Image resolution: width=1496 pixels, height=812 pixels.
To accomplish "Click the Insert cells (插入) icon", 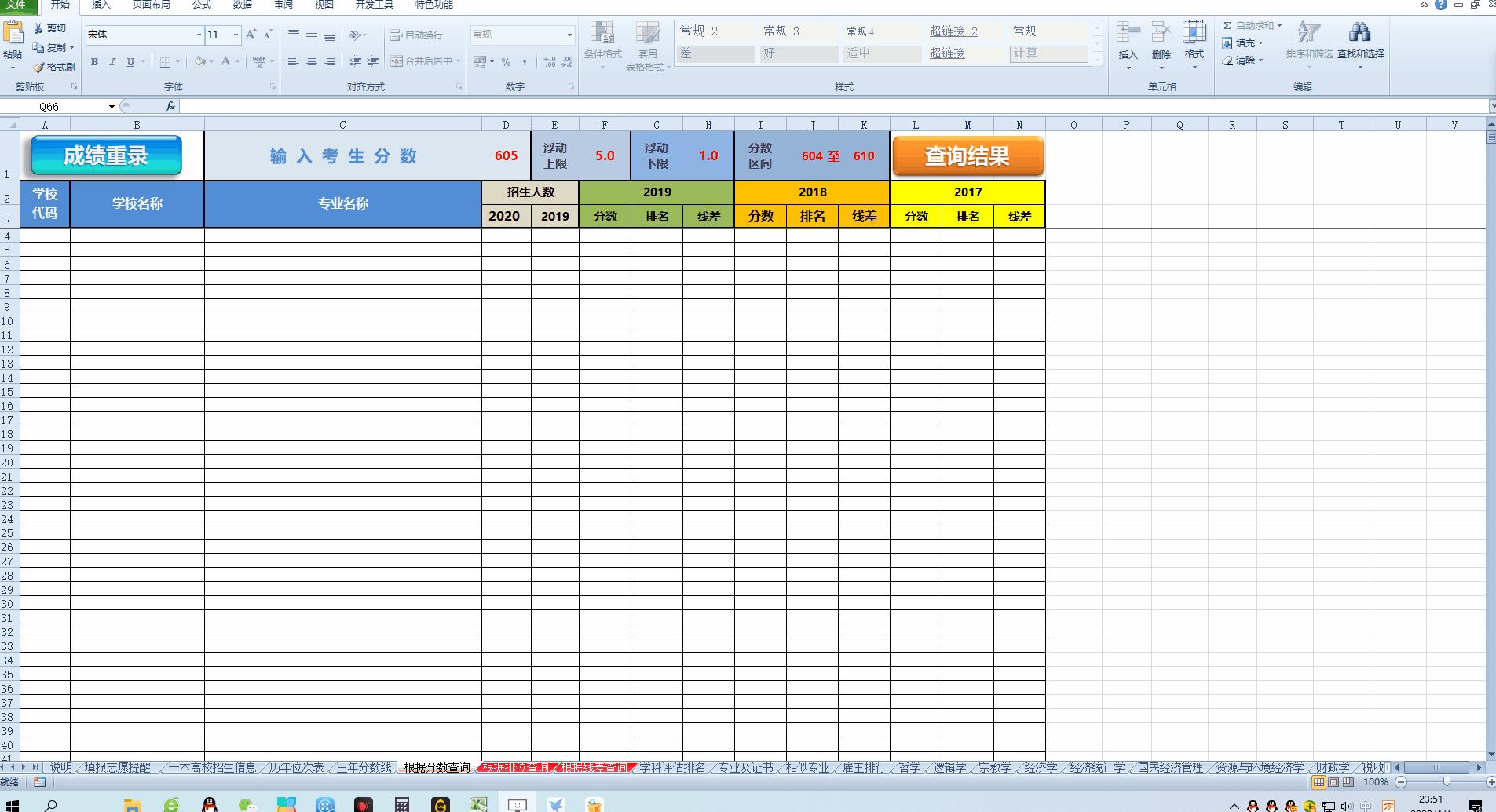I will click(1128, 33).
